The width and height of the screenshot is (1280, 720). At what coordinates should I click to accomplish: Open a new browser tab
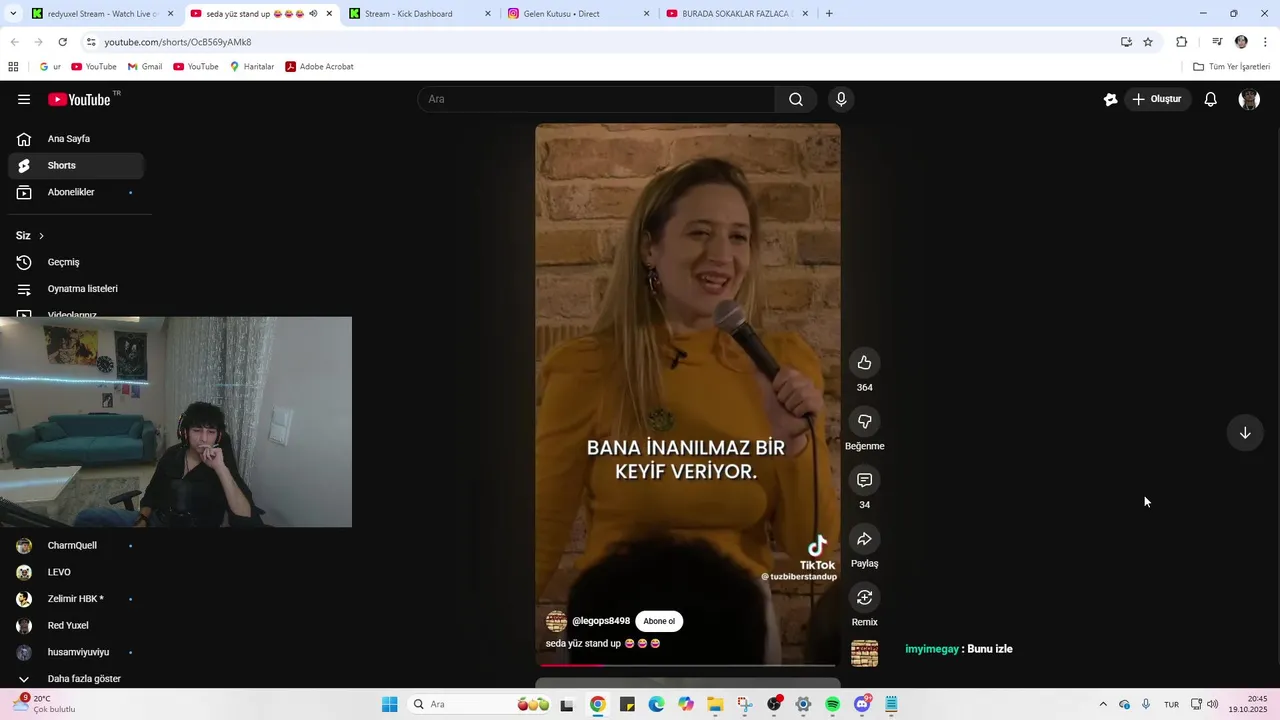pos(829,14)
